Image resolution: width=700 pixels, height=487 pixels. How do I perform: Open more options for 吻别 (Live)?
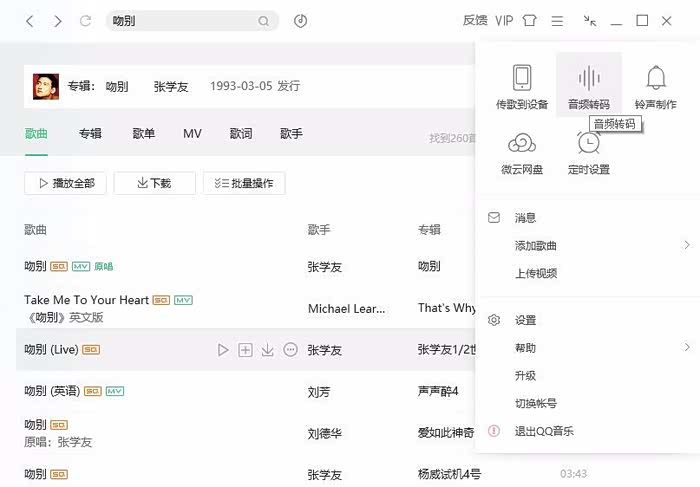coord(291,350)
